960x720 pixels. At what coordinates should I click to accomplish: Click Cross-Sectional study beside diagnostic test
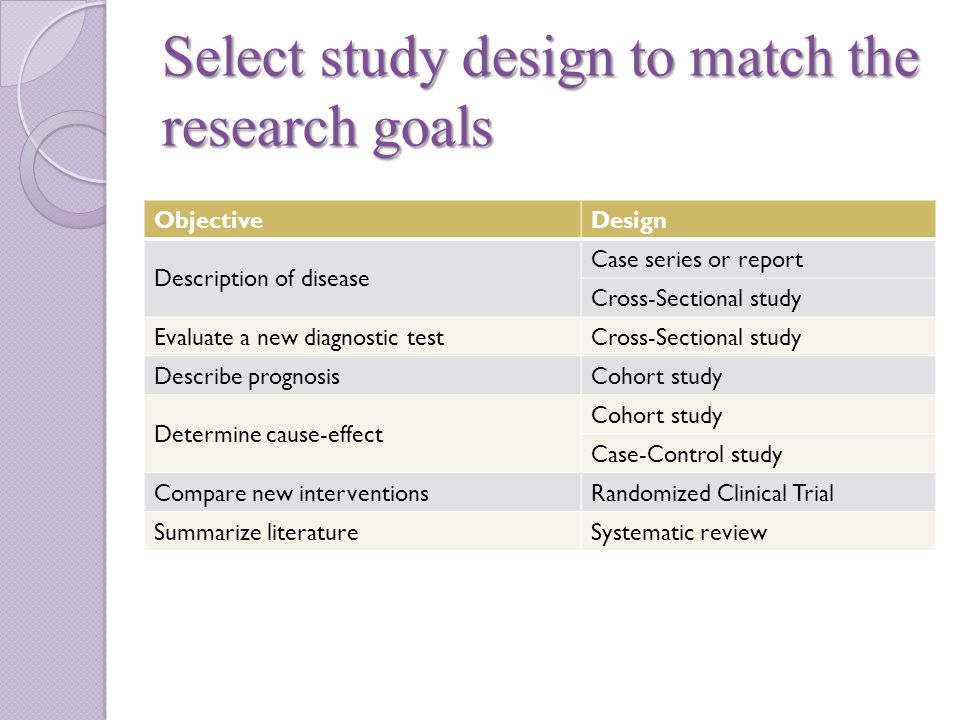[x=758, y=337]
